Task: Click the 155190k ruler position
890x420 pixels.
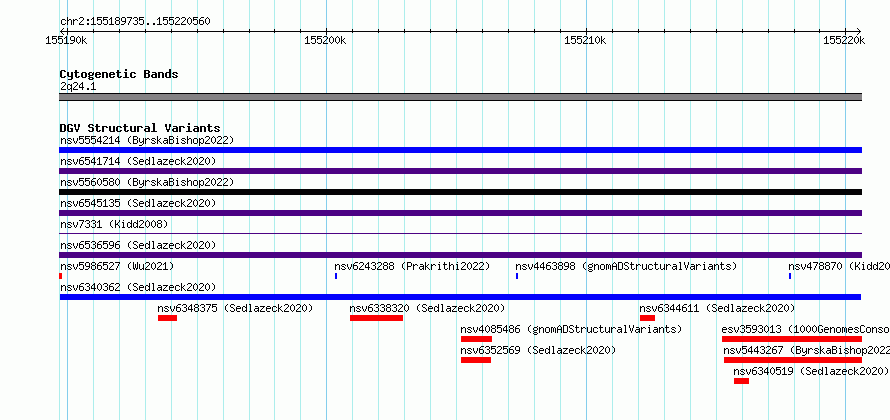Action: click(x=66, y=40)
